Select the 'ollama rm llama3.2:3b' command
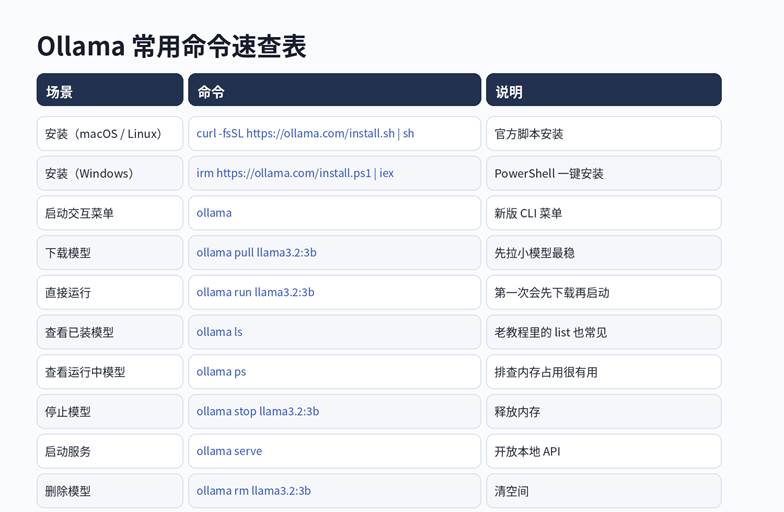Screen dimensions: 784x512 click(253, 491)
